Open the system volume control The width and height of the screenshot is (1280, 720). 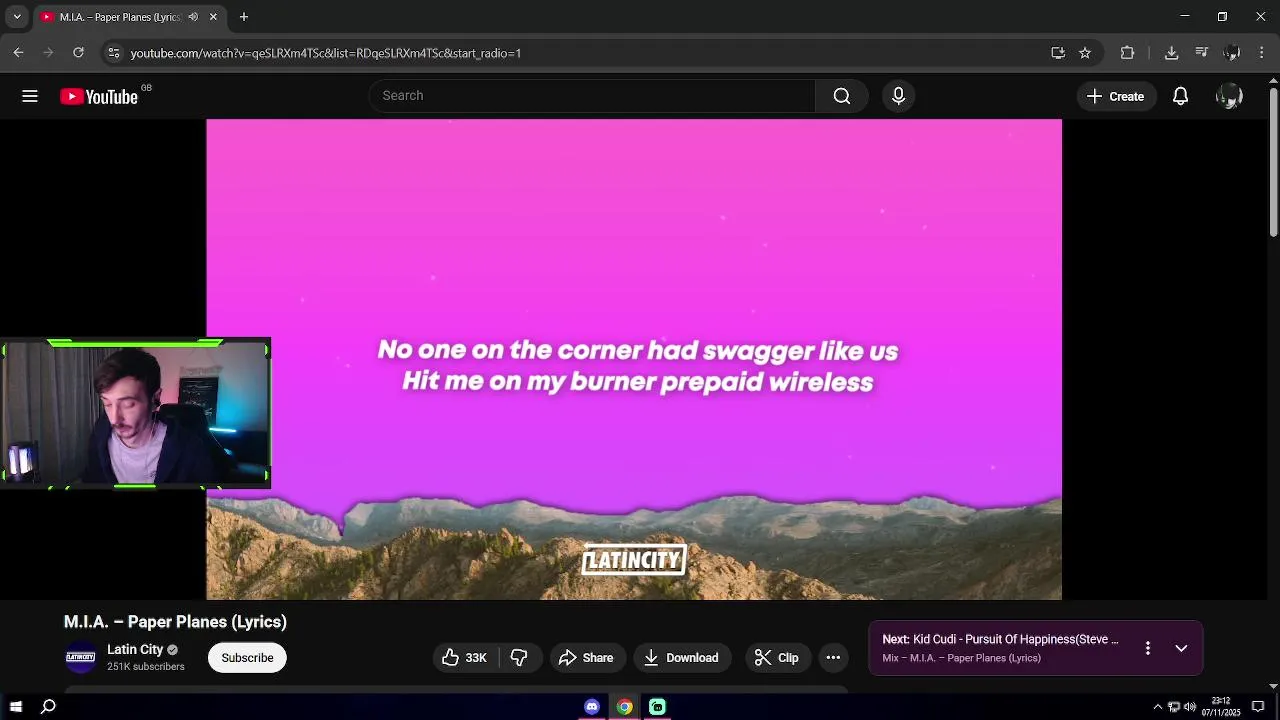coord(1189,707)
